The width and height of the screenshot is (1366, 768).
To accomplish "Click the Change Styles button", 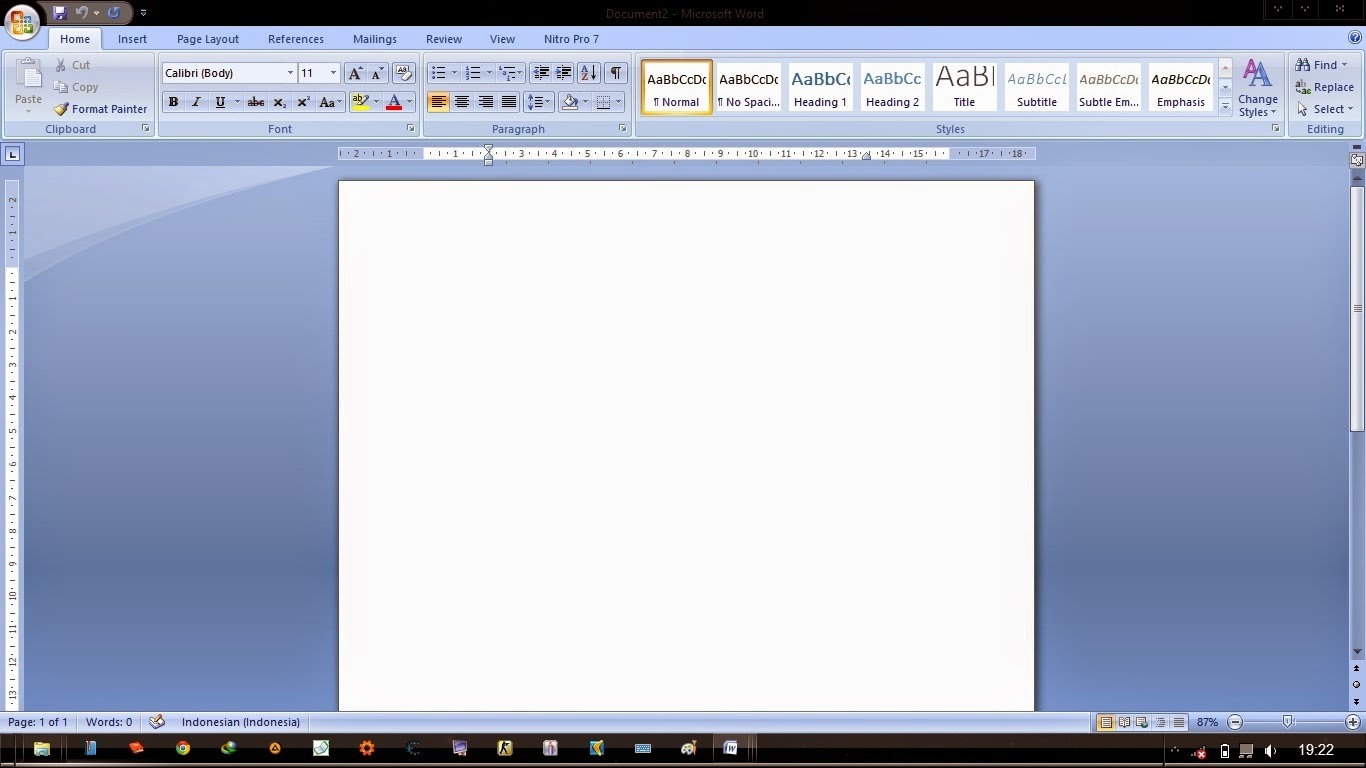I will 1258,87.
